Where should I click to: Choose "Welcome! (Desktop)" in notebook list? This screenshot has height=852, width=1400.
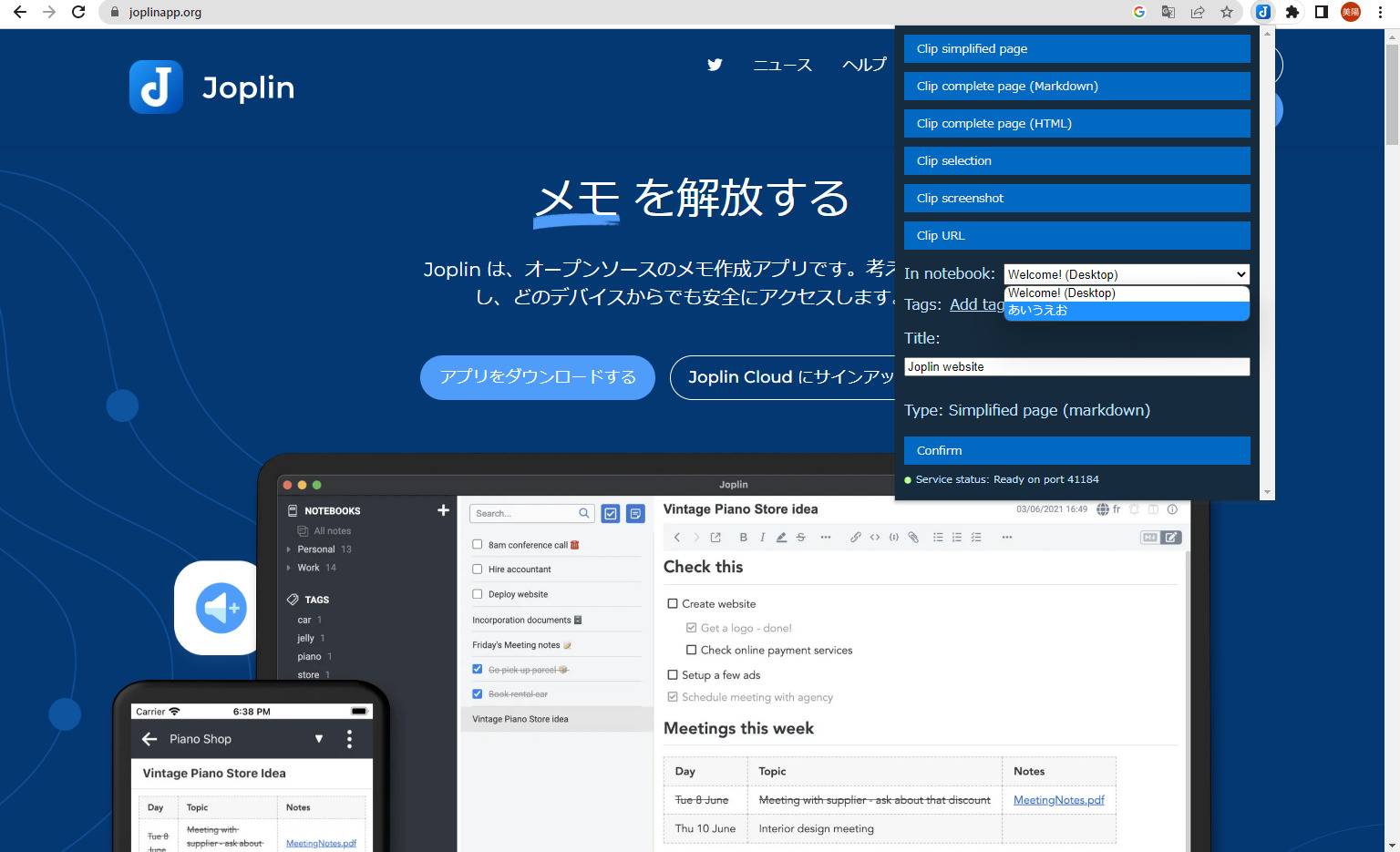coord(1126,293)
